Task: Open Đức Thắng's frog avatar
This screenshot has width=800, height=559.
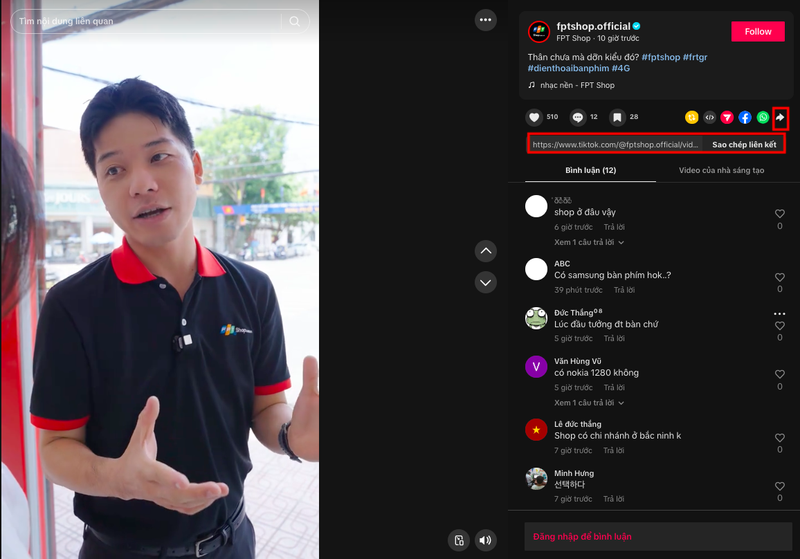Action: (x=536, y=318)
